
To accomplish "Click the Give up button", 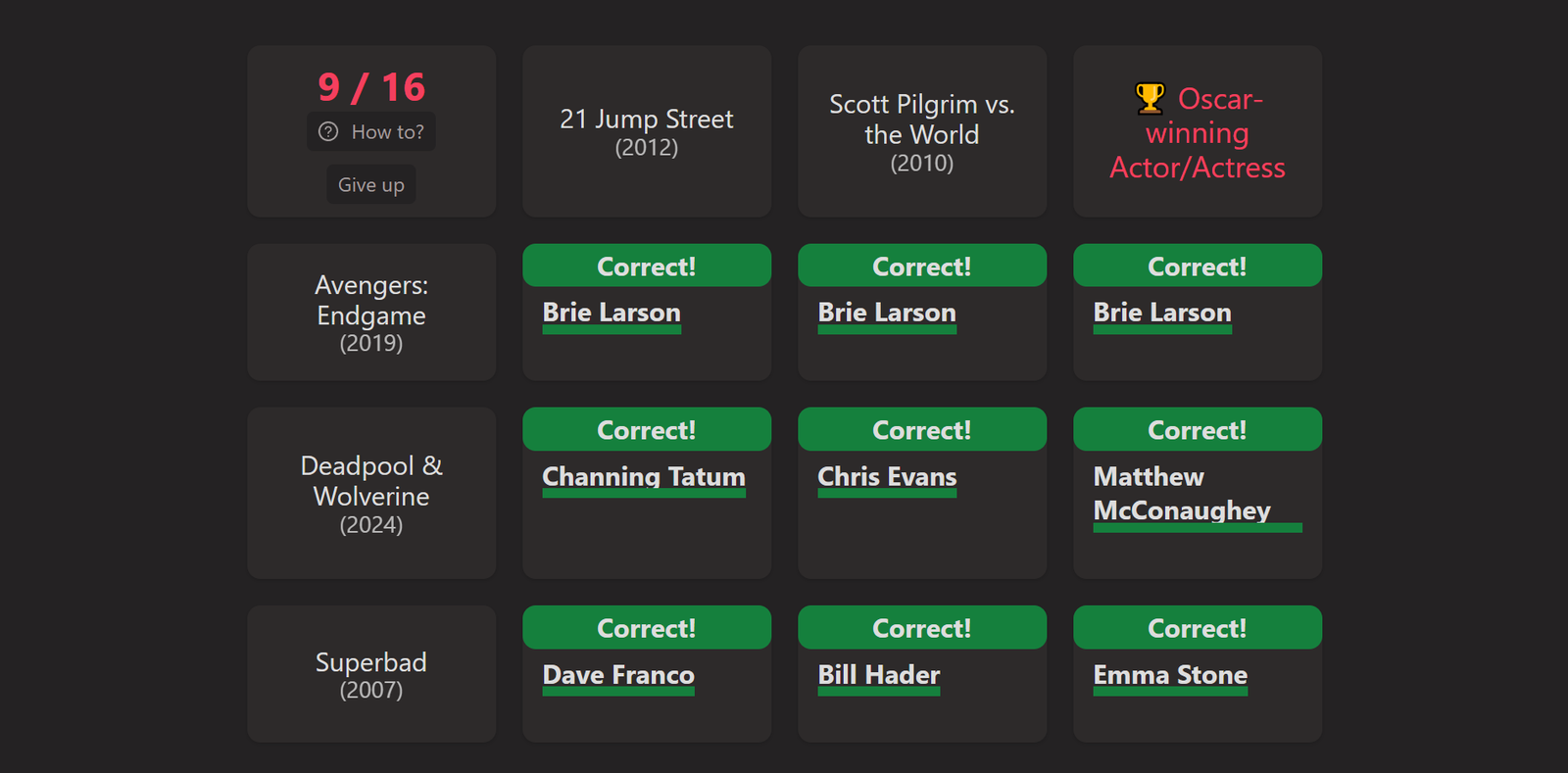I will [371, 184].
